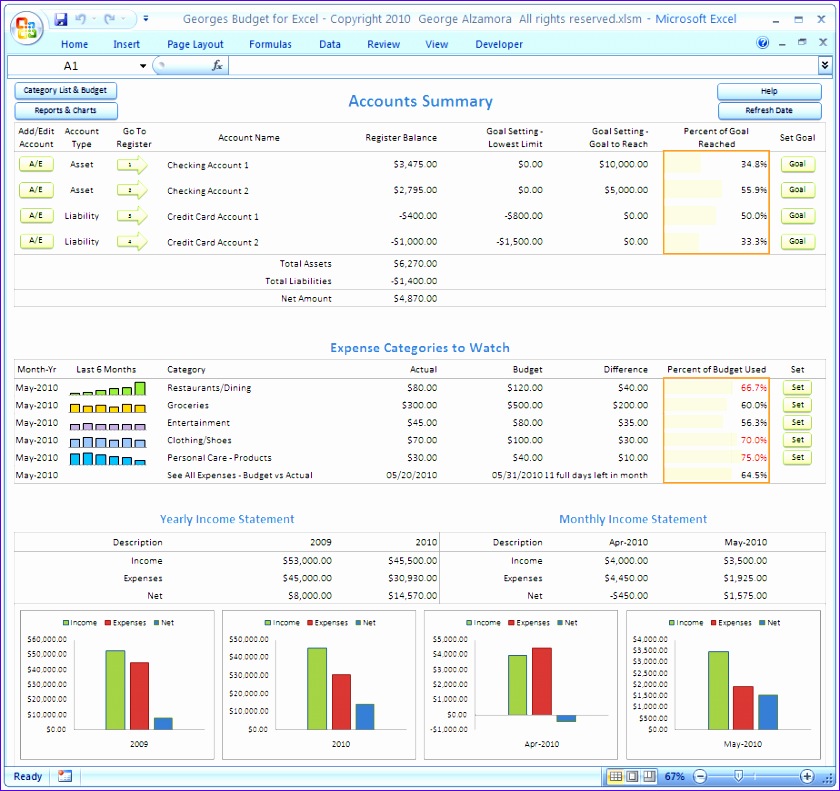Viewport: 840px width, 791px height.
Task: Undo last action in Quick Access Toolbar
Action: [x=80, y=19]
